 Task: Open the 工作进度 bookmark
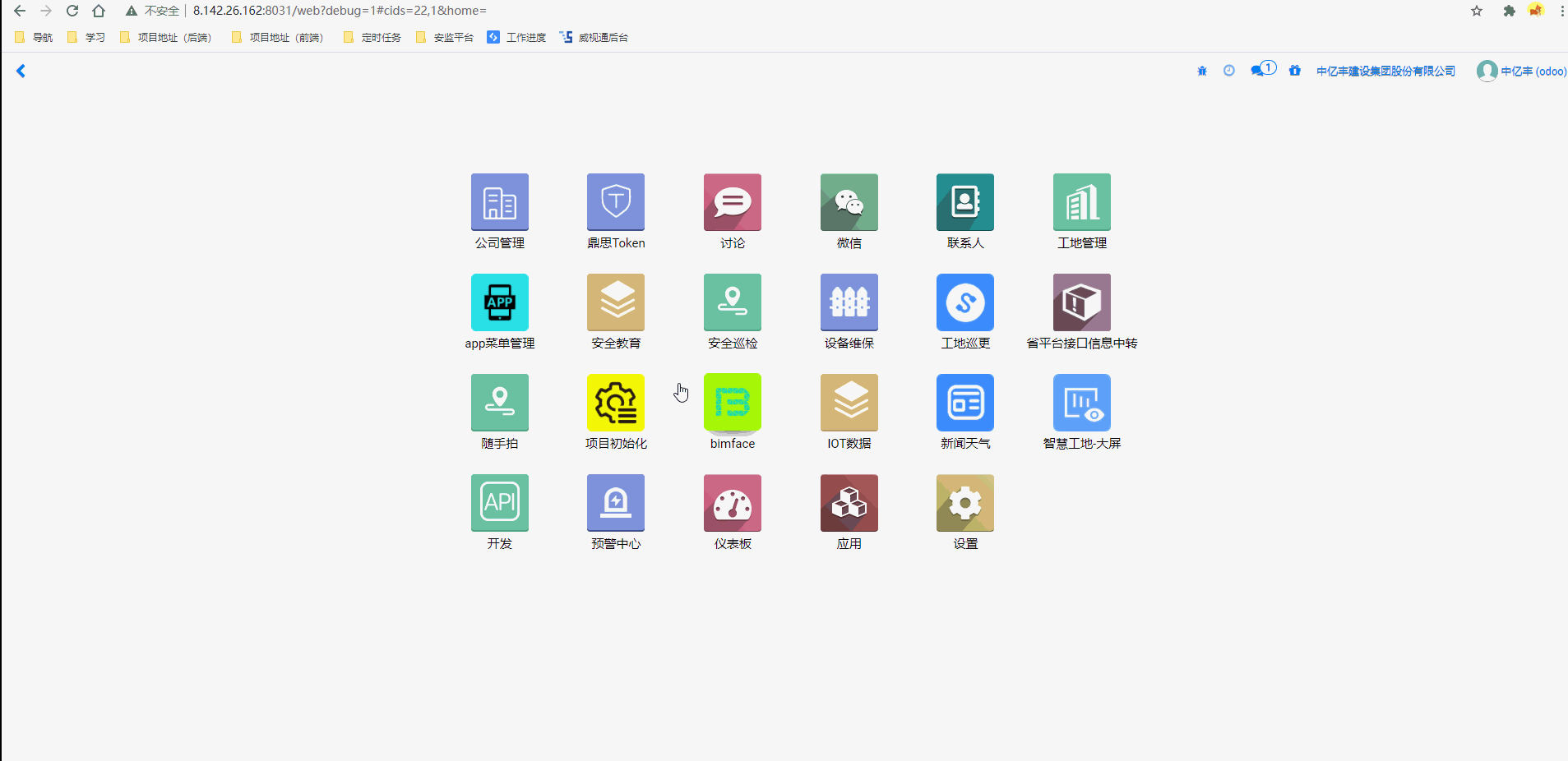pos(517,37)
